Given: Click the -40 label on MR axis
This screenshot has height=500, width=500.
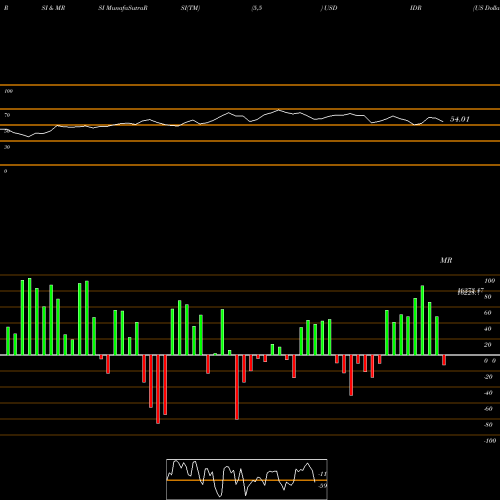Looking at the screenshot, I should coord(488,393).
